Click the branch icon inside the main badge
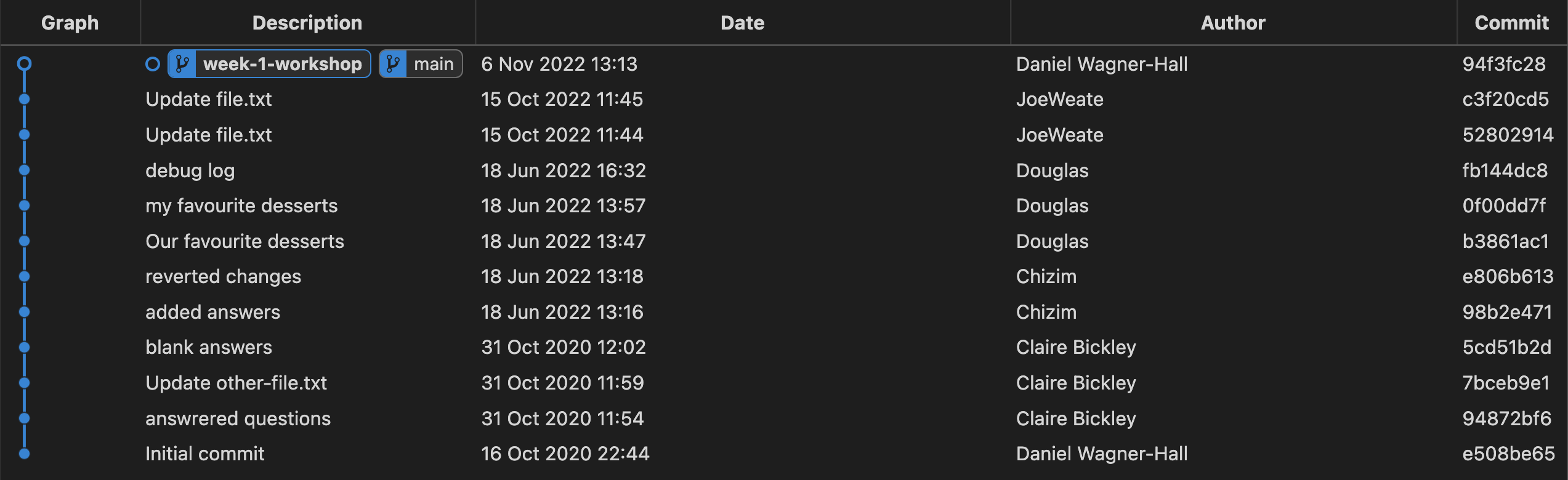The image size is (1568, 480). [392, 63]
